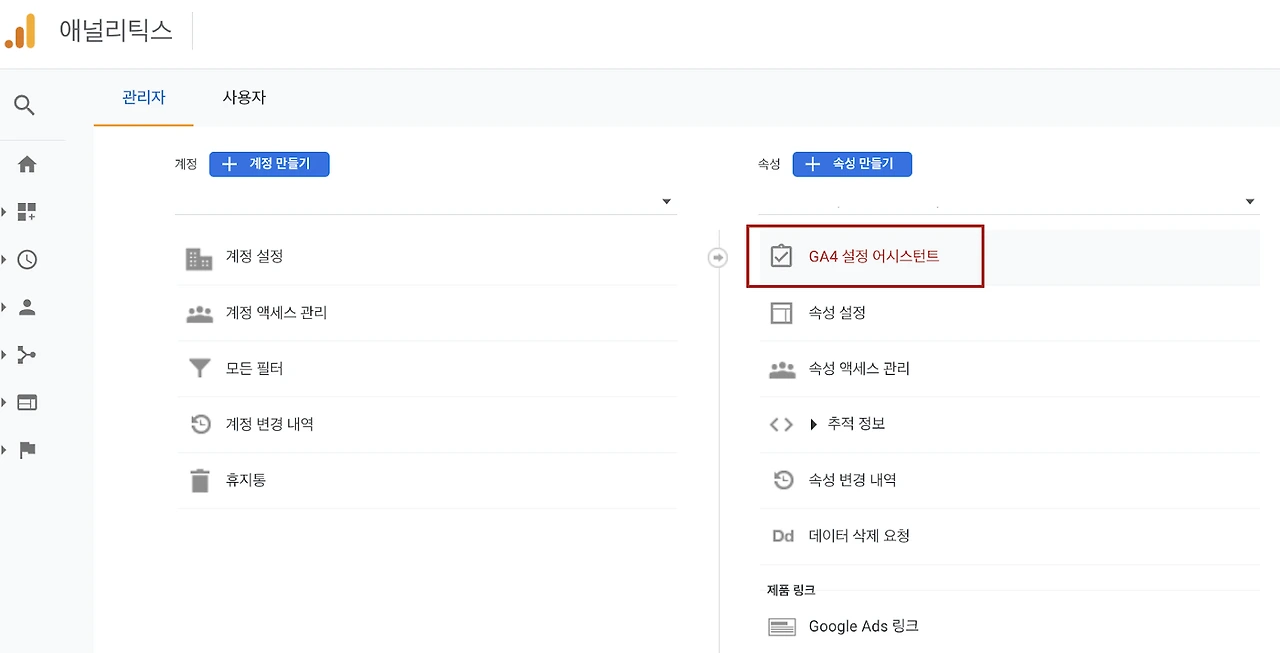Click the circular arrow between account and property columns
This screenshot has height=653, width=1280.
pos(717,258)
